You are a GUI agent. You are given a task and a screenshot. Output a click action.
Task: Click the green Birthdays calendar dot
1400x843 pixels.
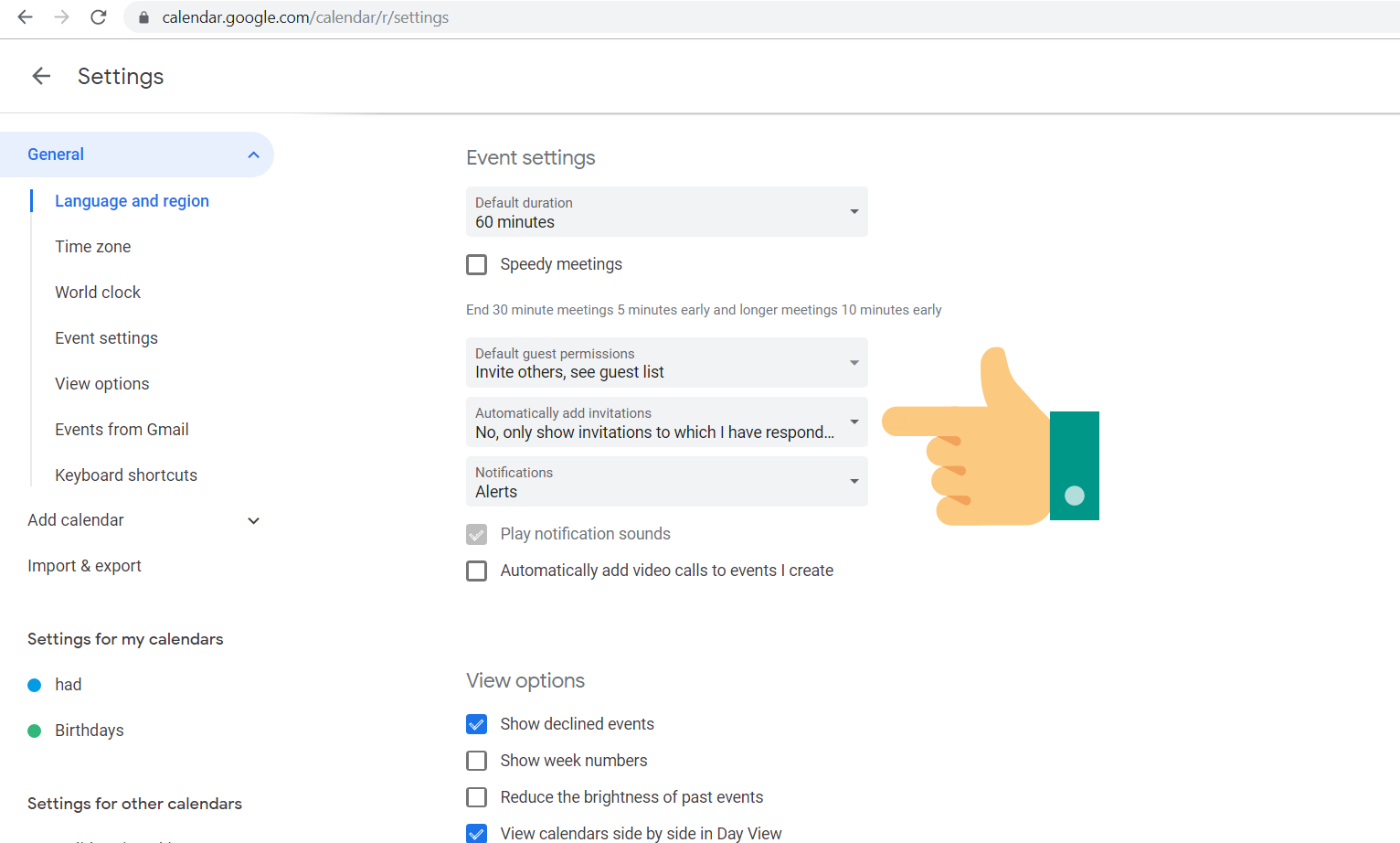click(x=35, y=731)
